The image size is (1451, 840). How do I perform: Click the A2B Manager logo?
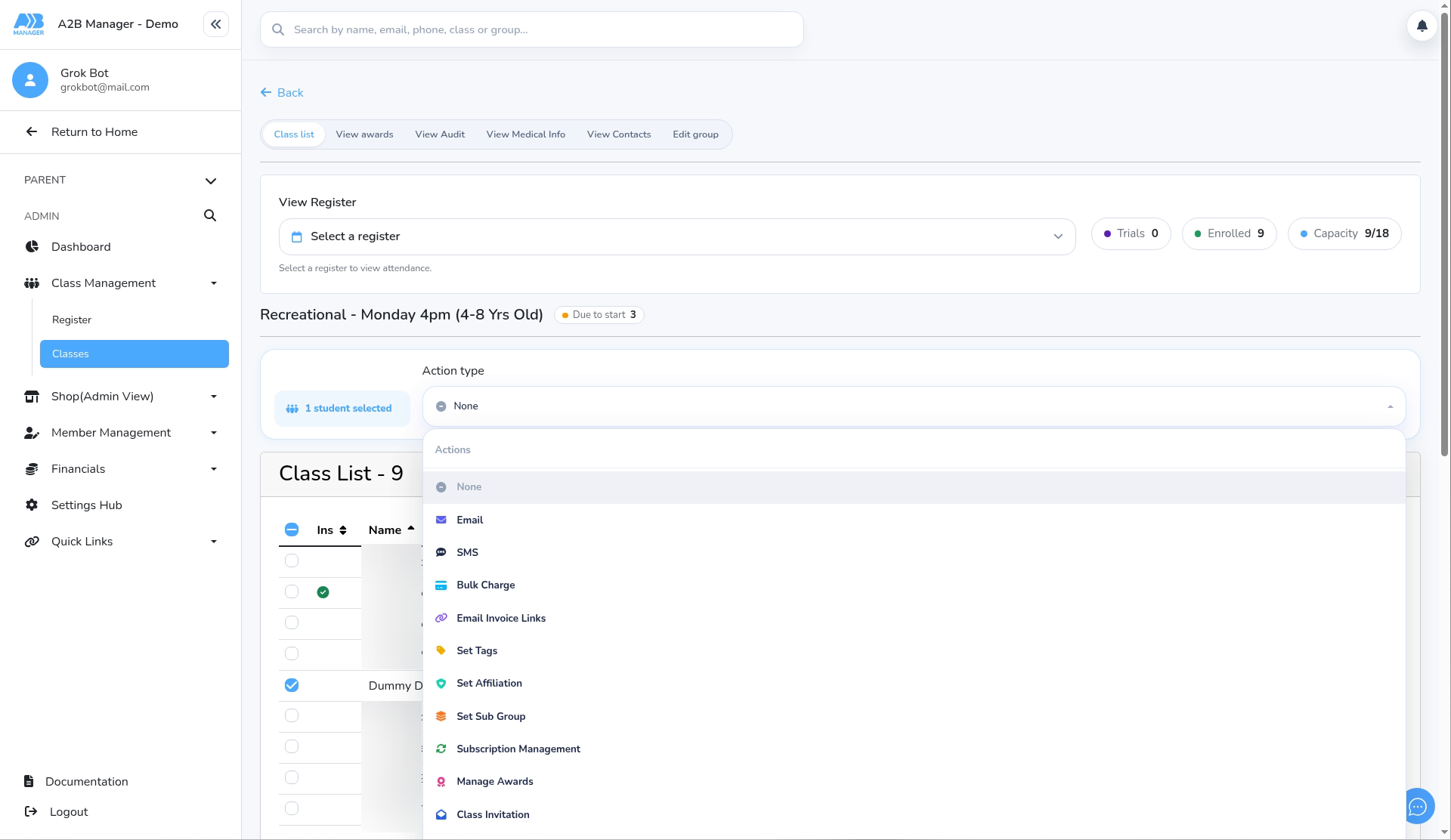pos(29,24)
